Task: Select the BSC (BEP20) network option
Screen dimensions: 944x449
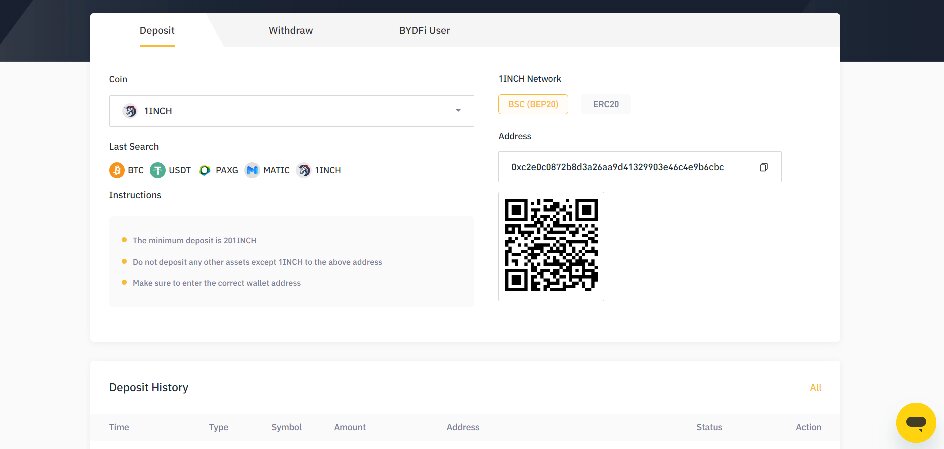Action: pos(533,104)
